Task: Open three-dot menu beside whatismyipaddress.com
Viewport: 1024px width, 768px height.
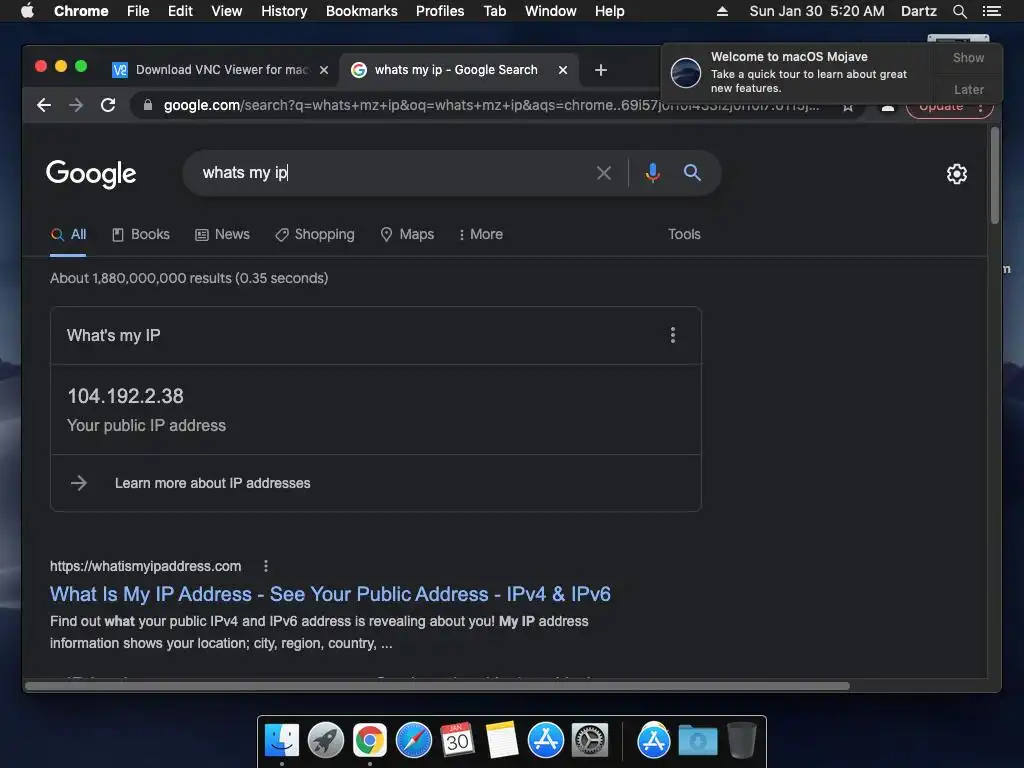Action: point(266,566)
